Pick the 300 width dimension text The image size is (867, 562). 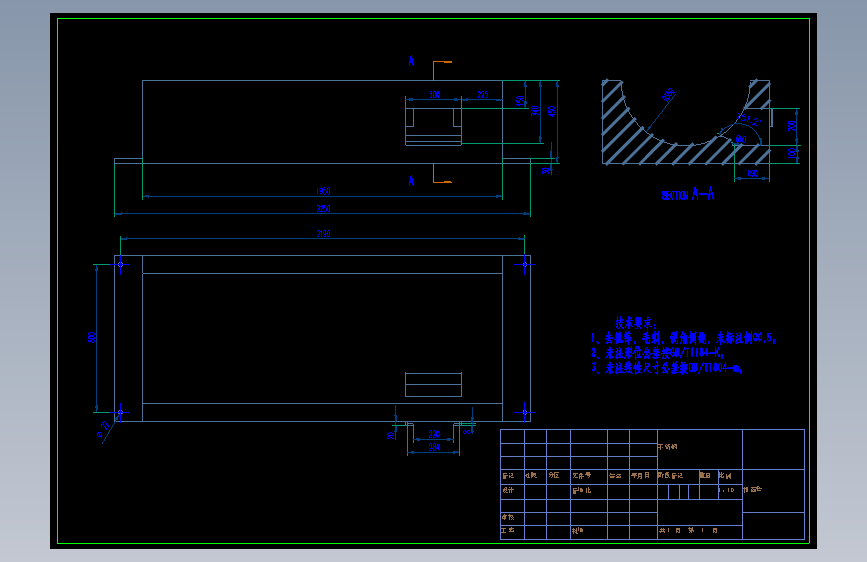434,95
